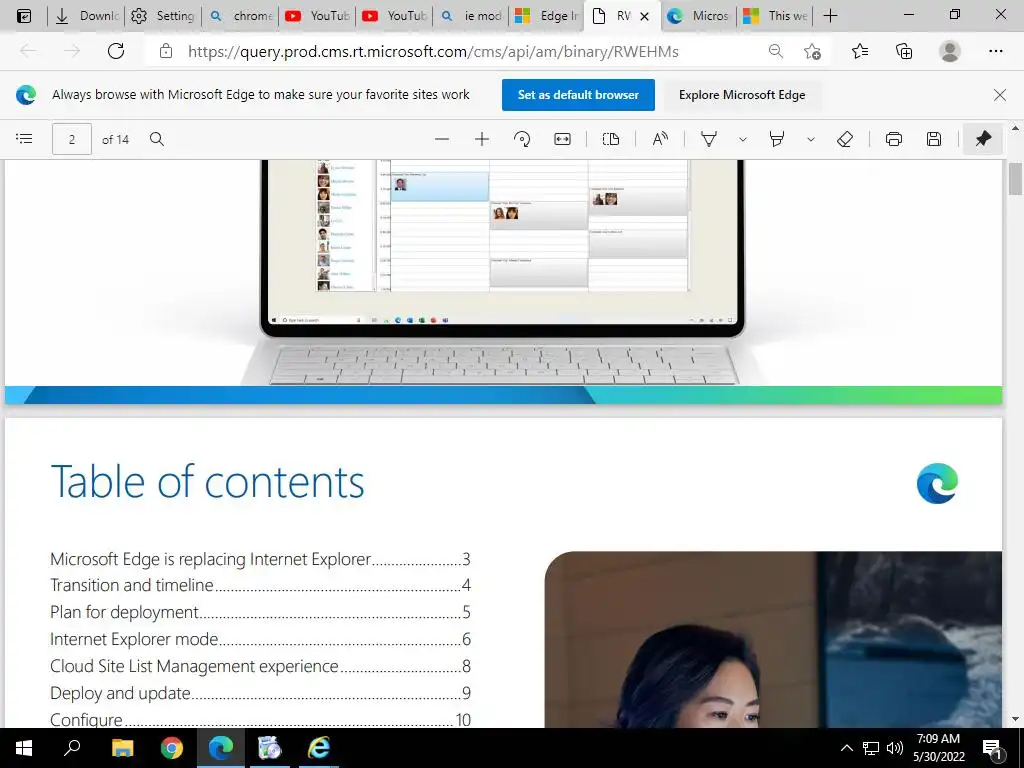This screenshot has width=1024, height=768.
Task: Open Windows taskbar search
Action: (x=72, y=748)
